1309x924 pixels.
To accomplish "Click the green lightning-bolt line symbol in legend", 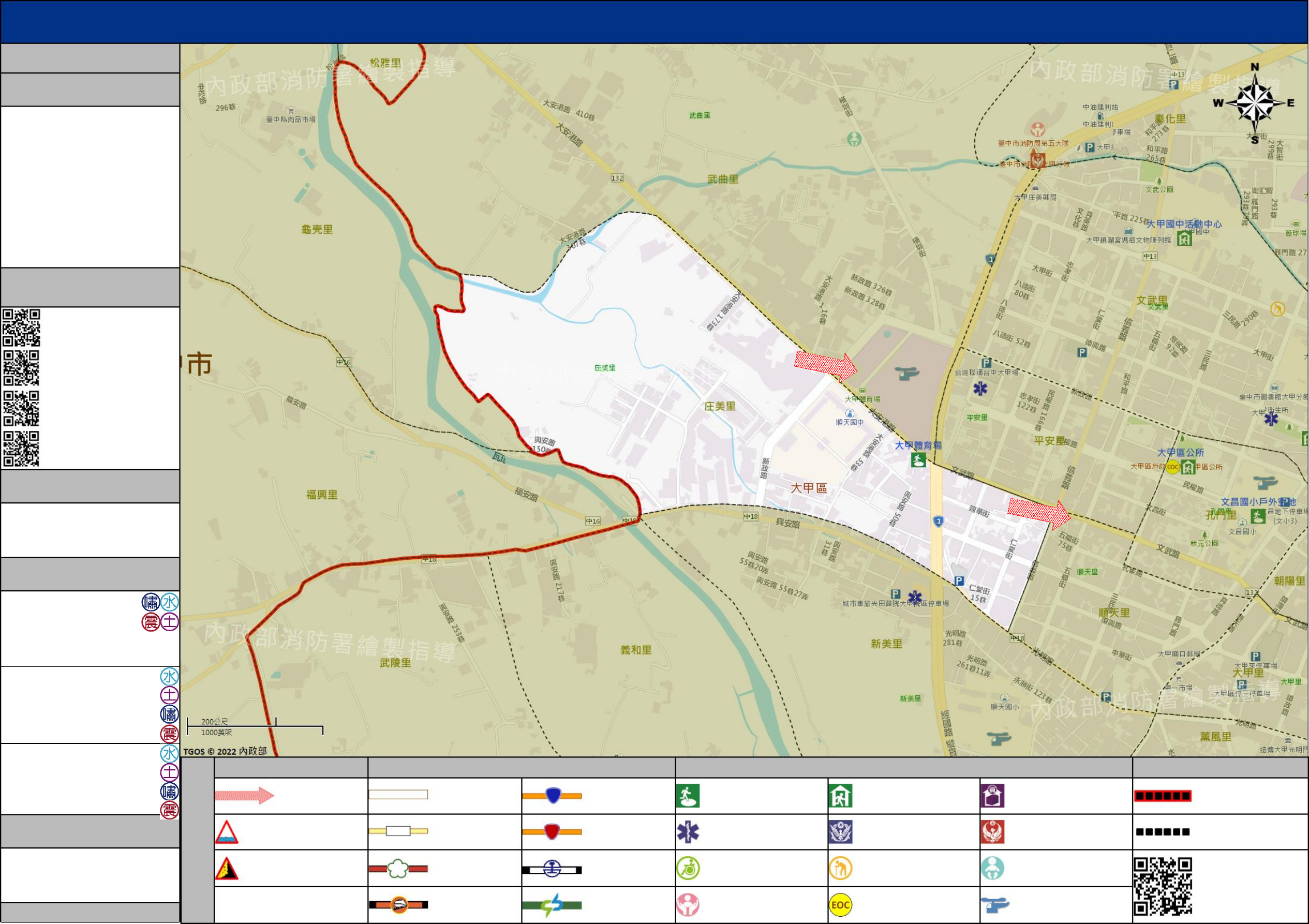I will (552, 905).
